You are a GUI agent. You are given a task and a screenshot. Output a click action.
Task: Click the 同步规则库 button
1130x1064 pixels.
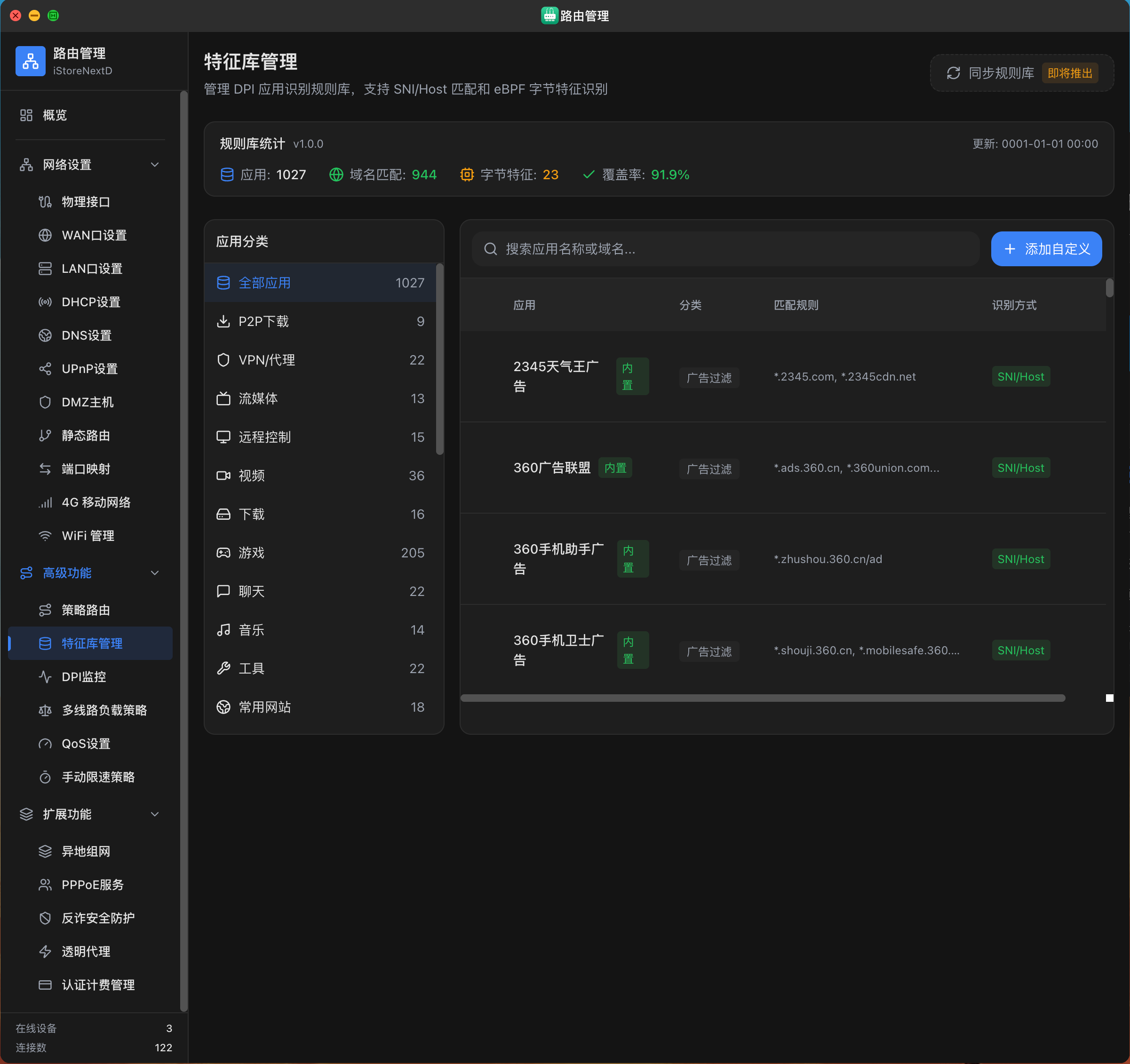pyautogui.click(x=1001, y=73)
